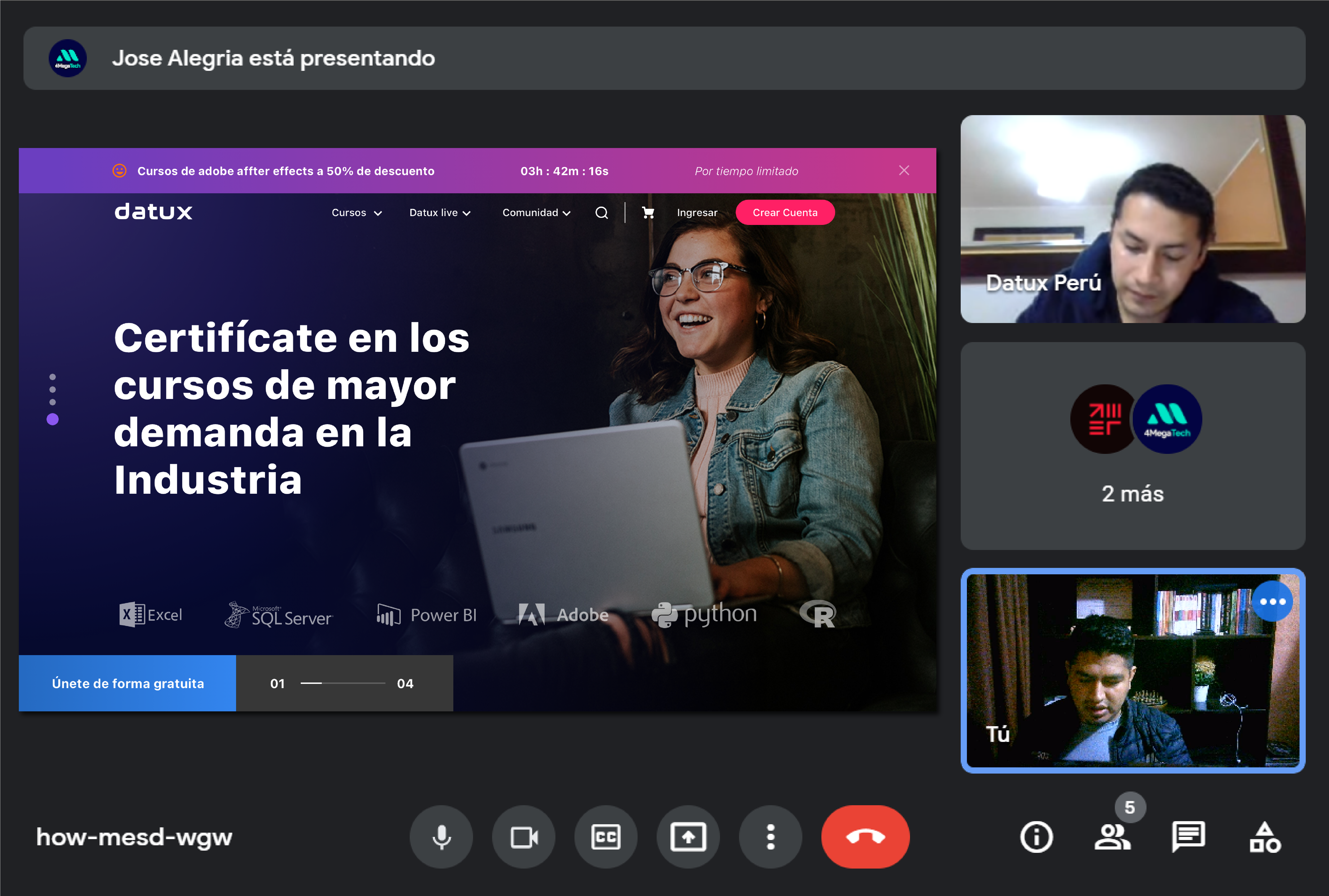The width and height of the screenshot is (1329, 896).
Task: Open the activities shapes icon
Action: click(1265, 837)
